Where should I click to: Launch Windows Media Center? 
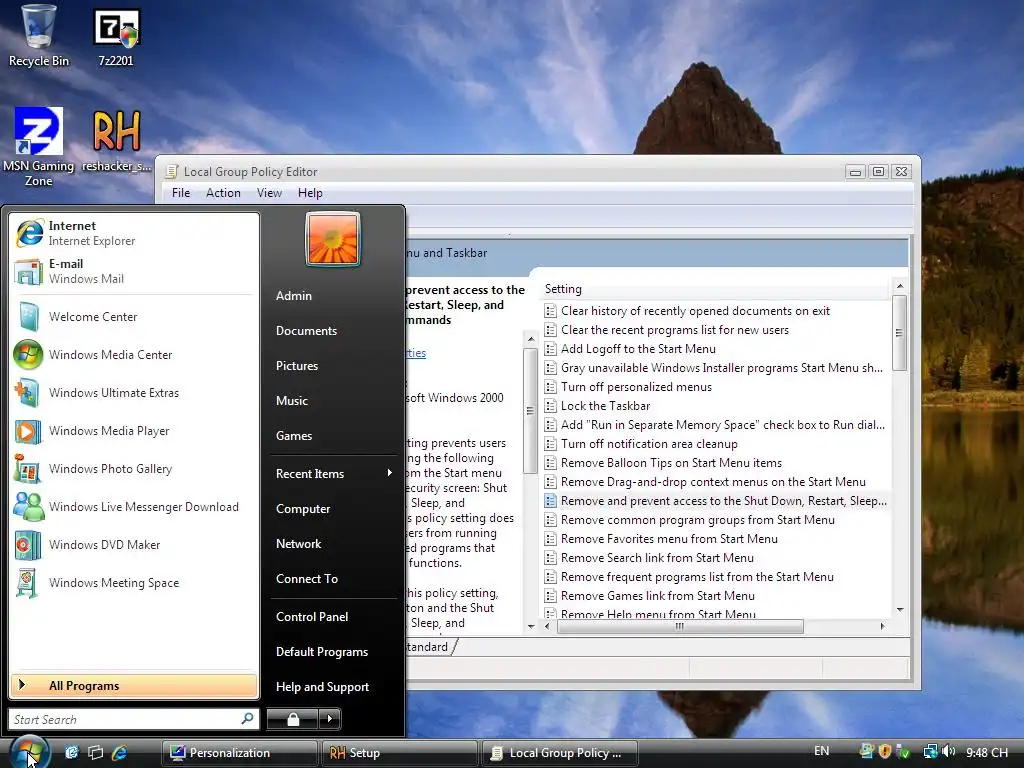(134, 355)
